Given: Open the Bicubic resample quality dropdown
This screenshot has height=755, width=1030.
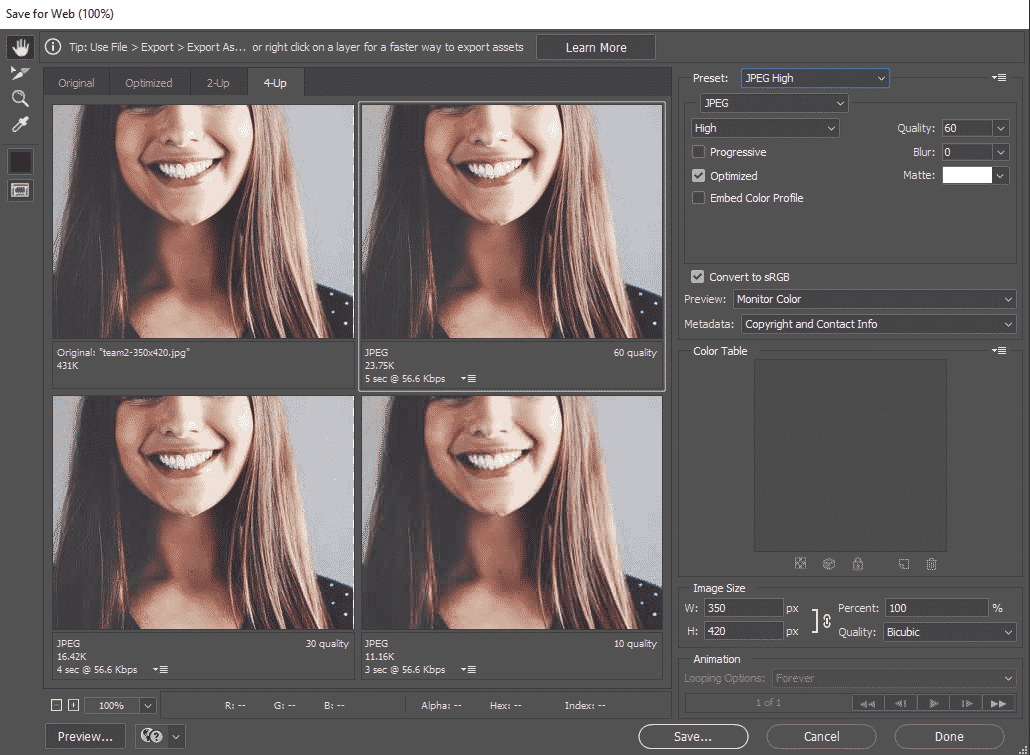Looking at the screenshot, I should pos(950,632).
